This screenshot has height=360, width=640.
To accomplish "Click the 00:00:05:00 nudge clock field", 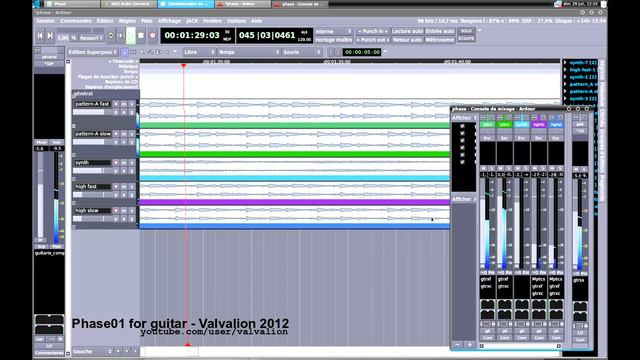I will pos(362,52).
